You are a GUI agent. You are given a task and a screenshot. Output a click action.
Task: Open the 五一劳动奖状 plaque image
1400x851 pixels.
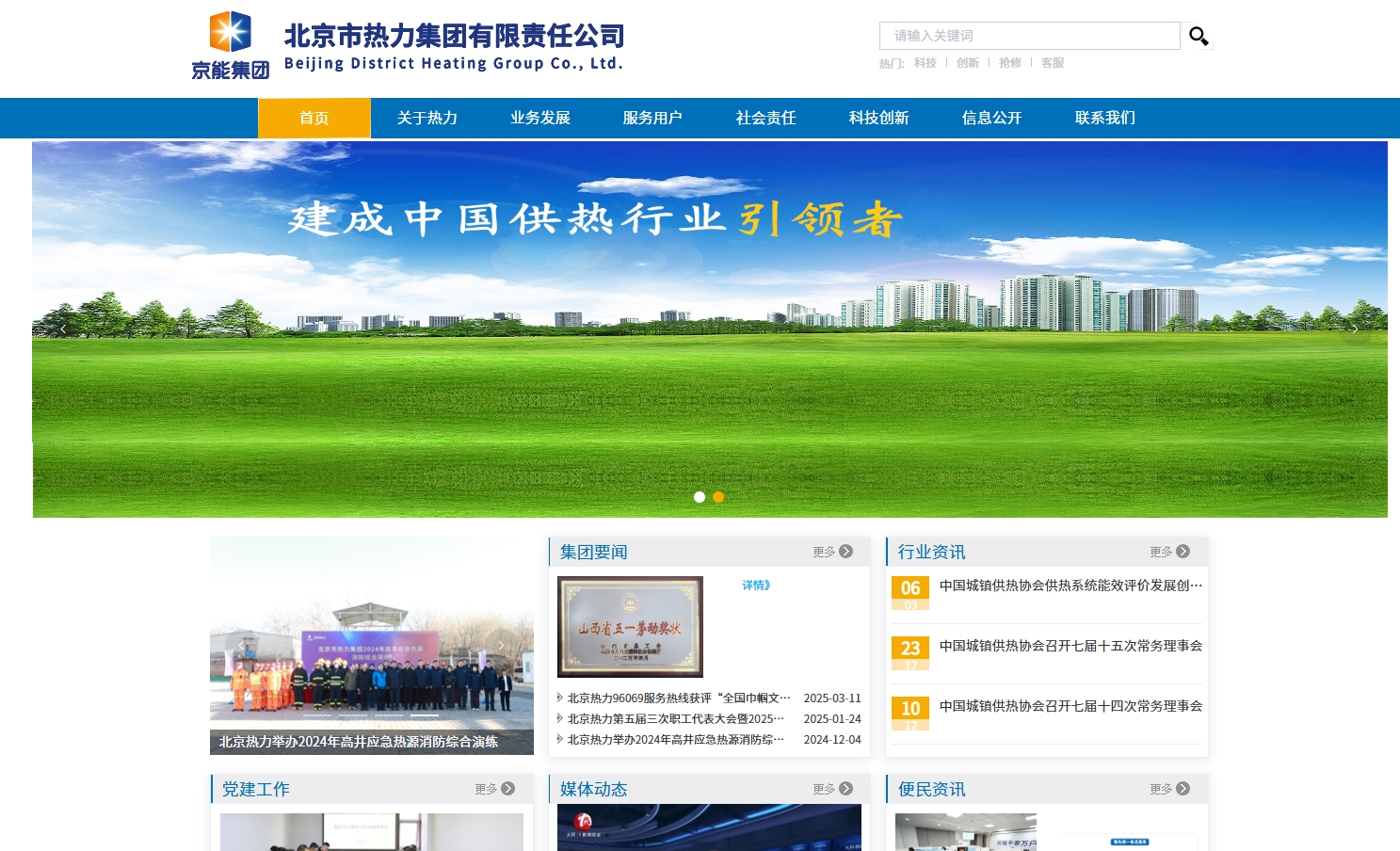pyautogui.click(x=630, y=627)
